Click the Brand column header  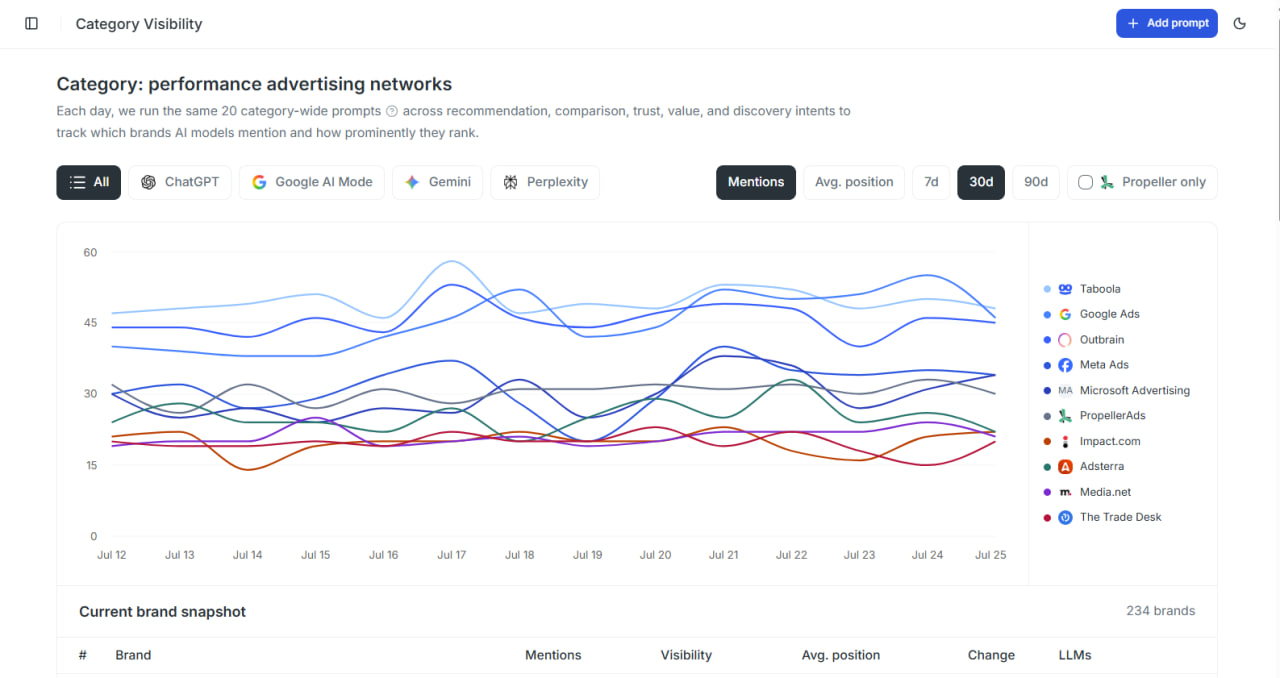point(133,655)
